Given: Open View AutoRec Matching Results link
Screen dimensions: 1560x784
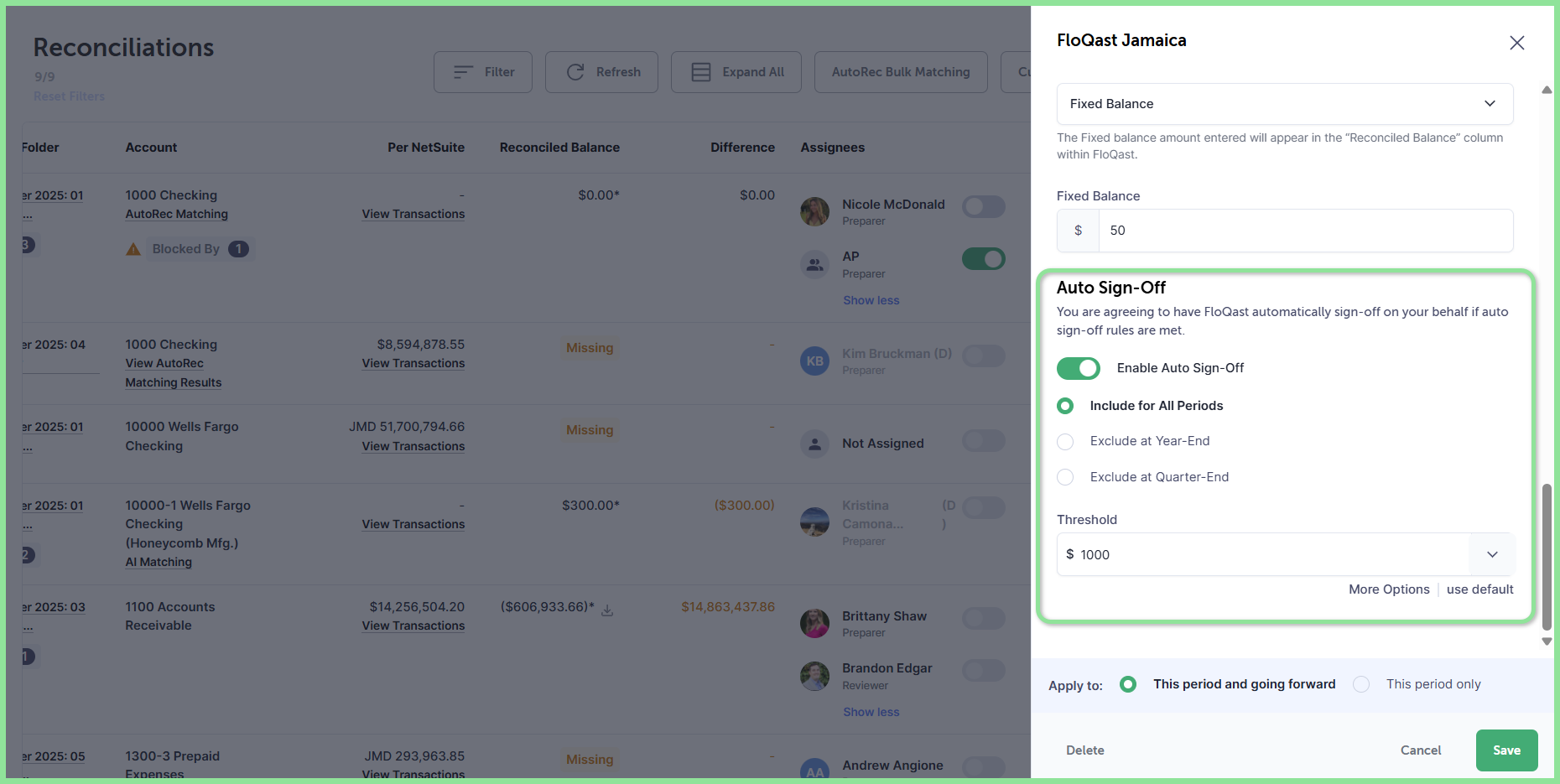Looking at the screenshot, I should click(174, 373).
